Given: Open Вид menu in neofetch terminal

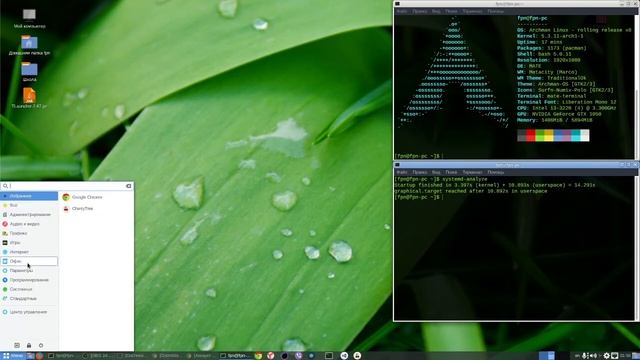Looking at the screenshot, I should click(x=436, y=11).
